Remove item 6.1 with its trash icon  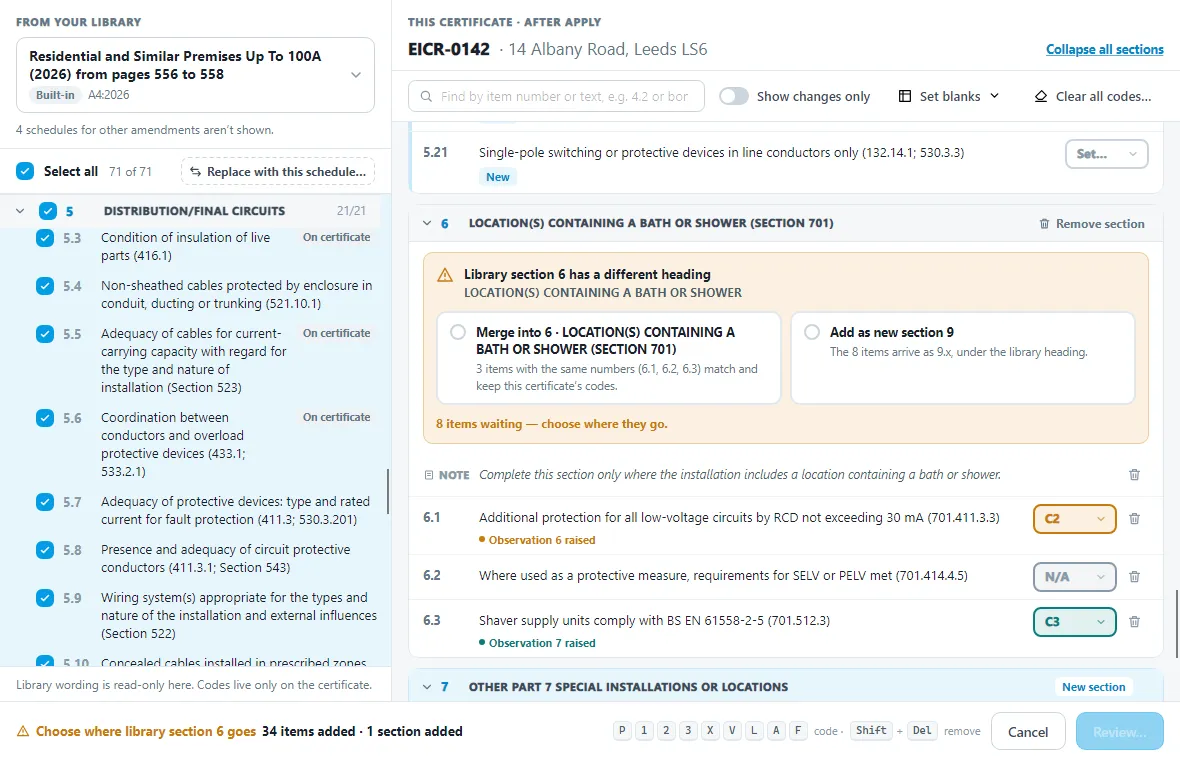[1134, 518]
